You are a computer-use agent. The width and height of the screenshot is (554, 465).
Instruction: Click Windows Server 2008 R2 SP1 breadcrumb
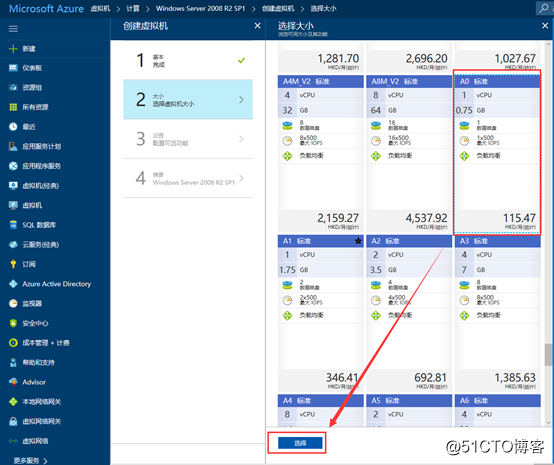pos(200,8)
